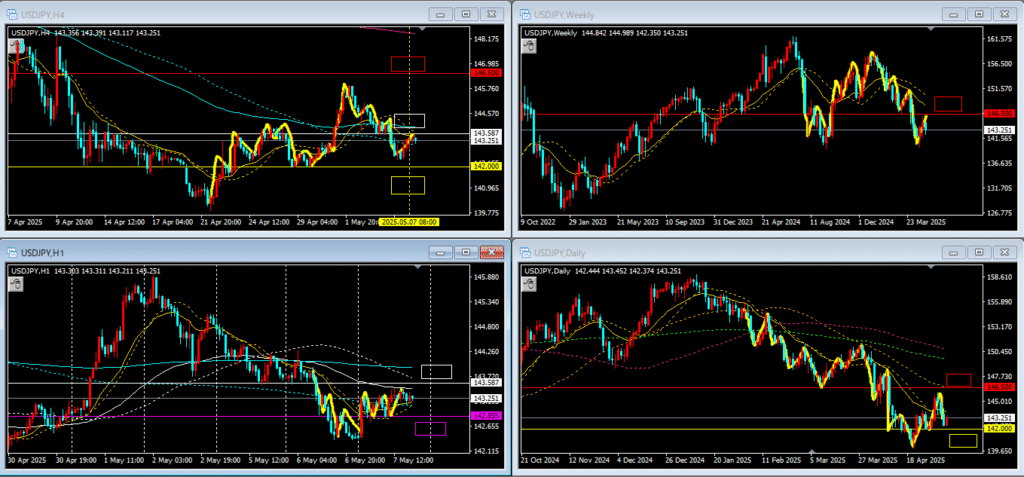Close the USDJPY,H4 chart window

[492, 14]
